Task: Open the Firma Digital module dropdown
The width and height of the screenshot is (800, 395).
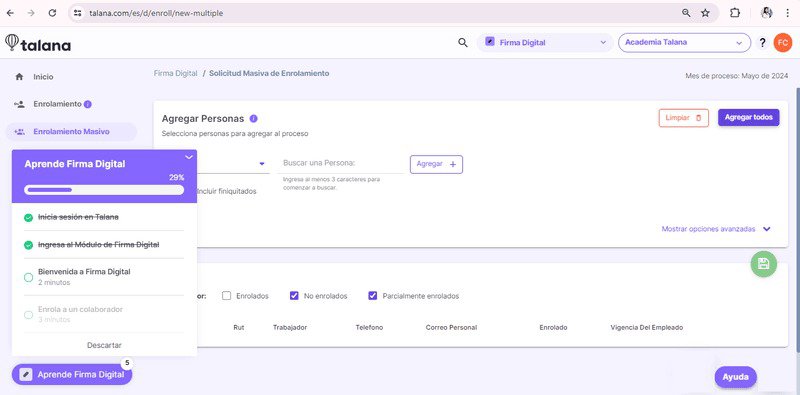Action: [x=545, y=43]
